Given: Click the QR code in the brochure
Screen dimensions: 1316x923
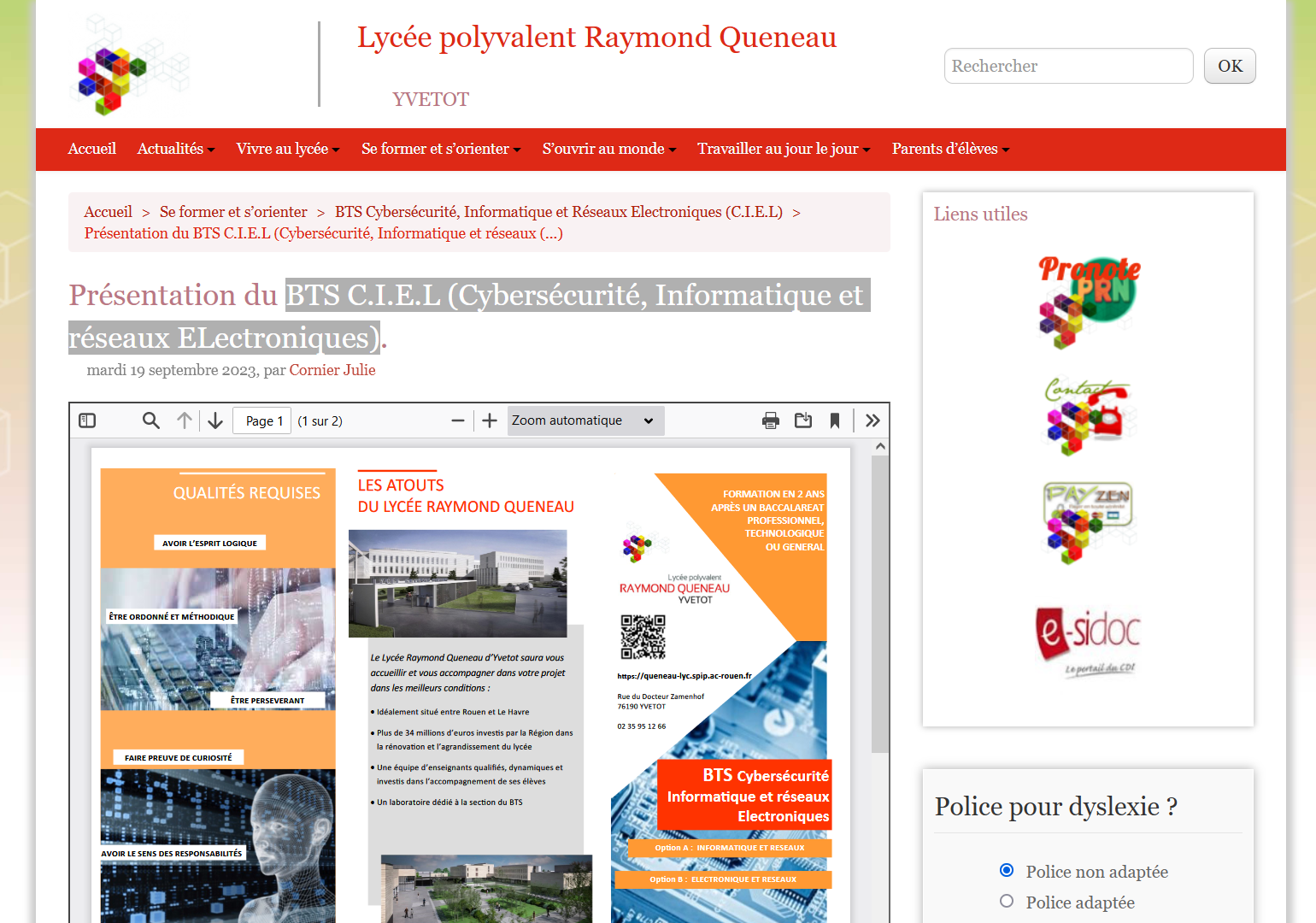Looking at the screenshot, I should pos(643,637).
